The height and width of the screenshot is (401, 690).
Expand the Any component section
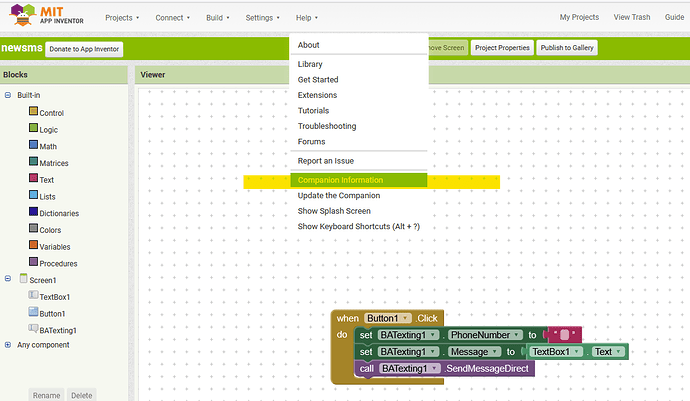pyautogui.click(x=8, y=345)
